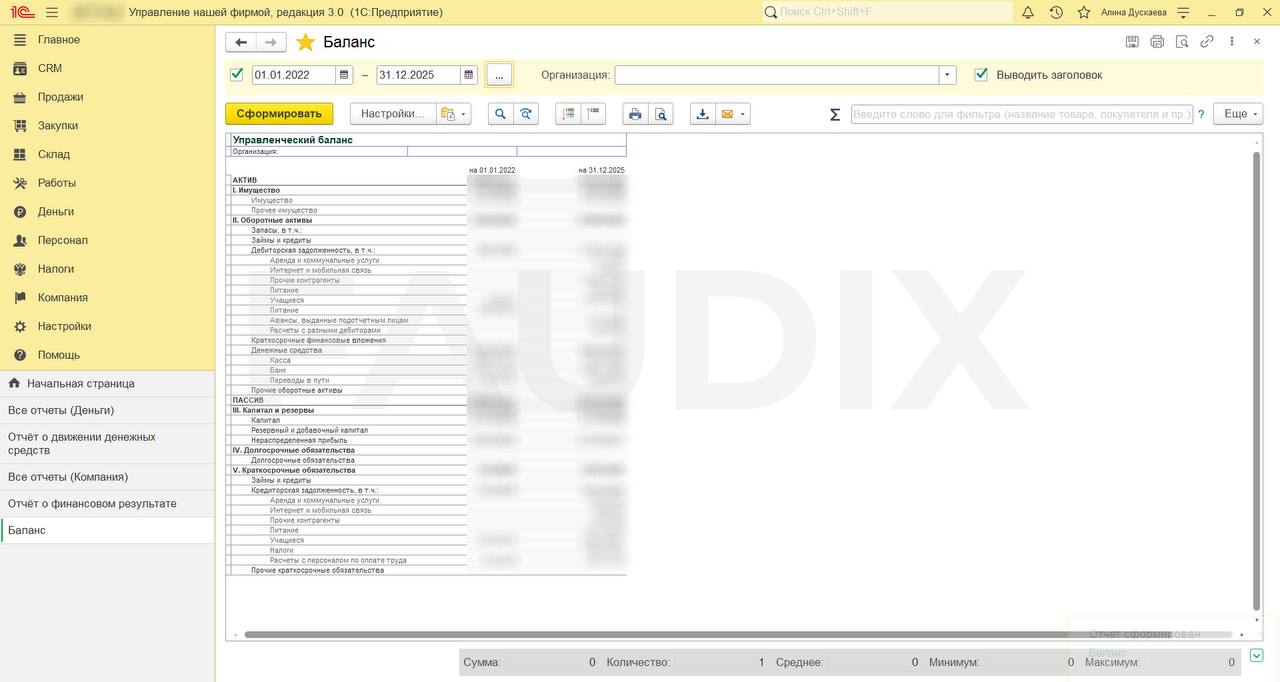Open the Организация dropdown arrow
The image size is (1280, 682).
(947, 75)
